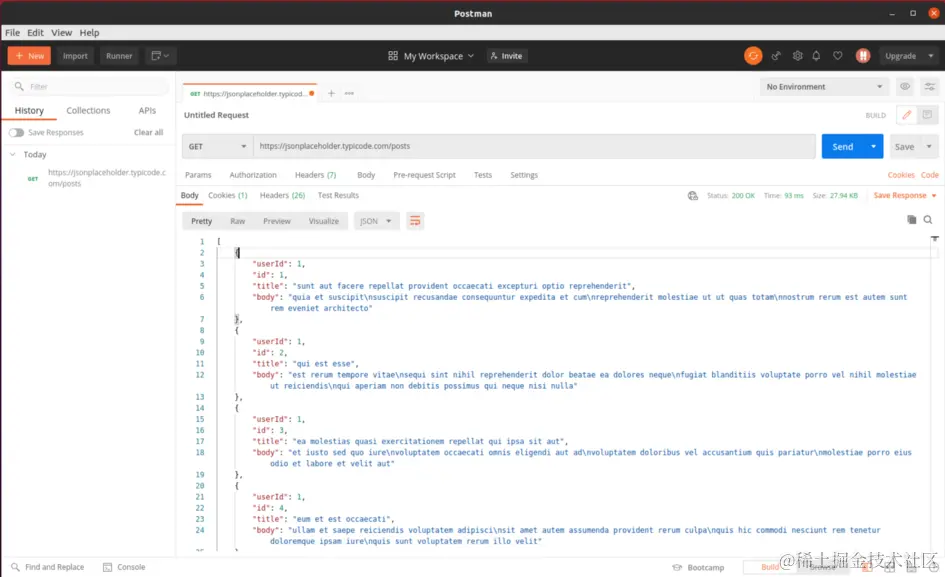Viewport: 945px width, 577px height.
Task: Open the Runner
Action: click(119, 55)
